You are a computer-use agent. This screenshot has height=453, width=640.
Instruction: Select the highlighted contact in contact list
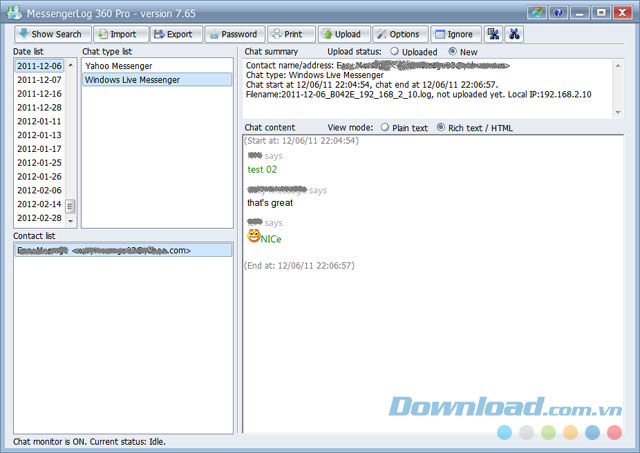123,251
